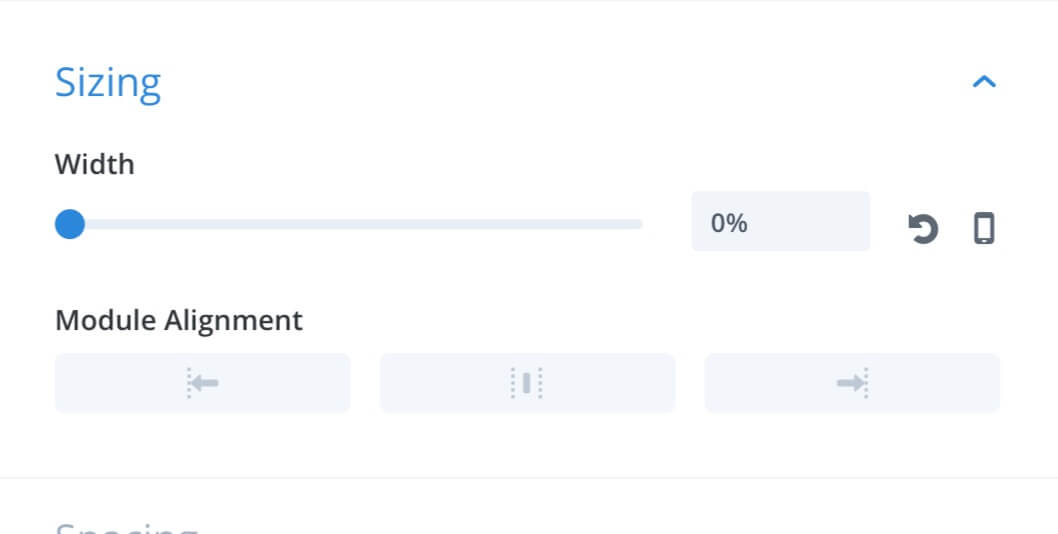The width and height of the screenshot is (1058, 534).
Task: Select the left-arrow alignment button
Action: [x=202, y=383]
